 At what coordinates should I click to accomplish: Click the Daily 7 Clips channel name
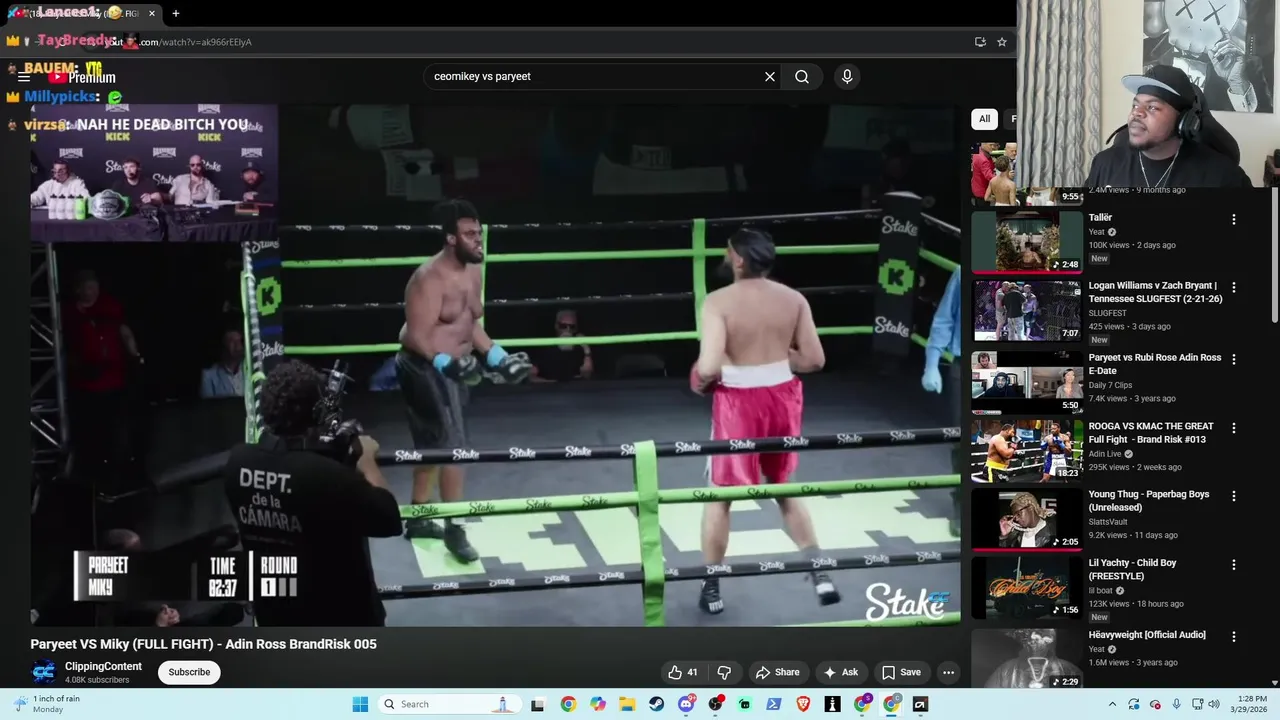point(1111,386)
